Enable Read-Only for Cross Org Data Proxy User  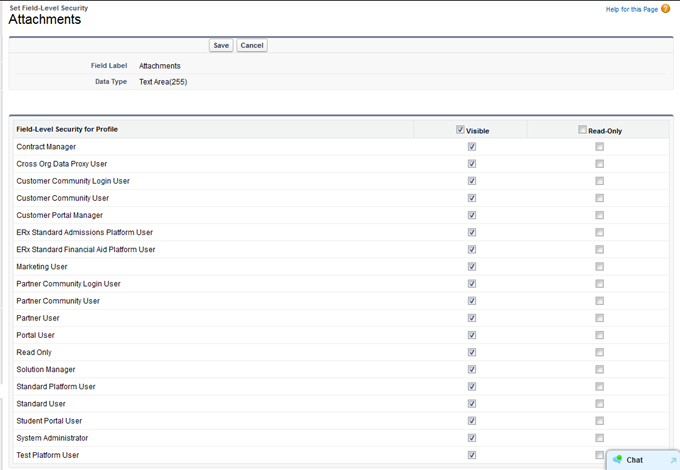600,164
